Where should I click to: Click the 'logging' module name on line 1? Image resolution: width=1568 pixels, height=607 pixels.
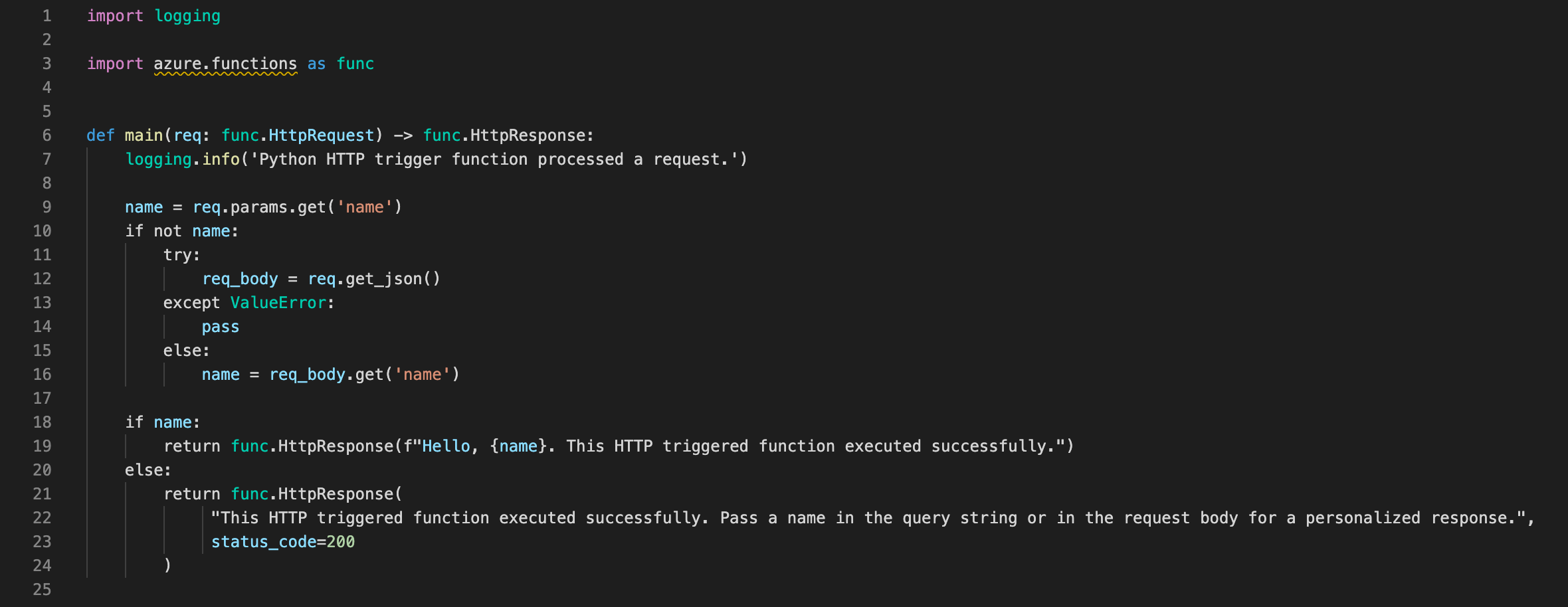187,16
